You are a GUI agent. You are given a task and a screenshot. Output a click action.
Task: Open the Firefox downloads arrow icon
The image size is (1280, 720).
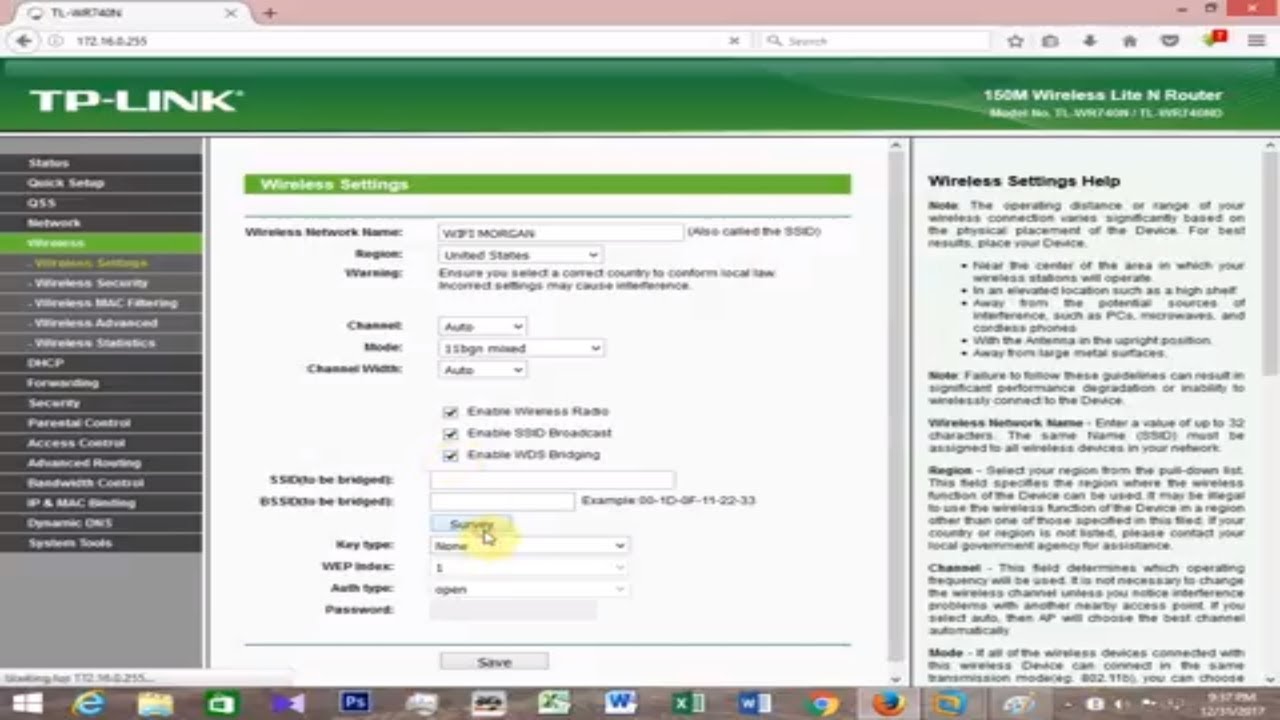[1091, 41]
